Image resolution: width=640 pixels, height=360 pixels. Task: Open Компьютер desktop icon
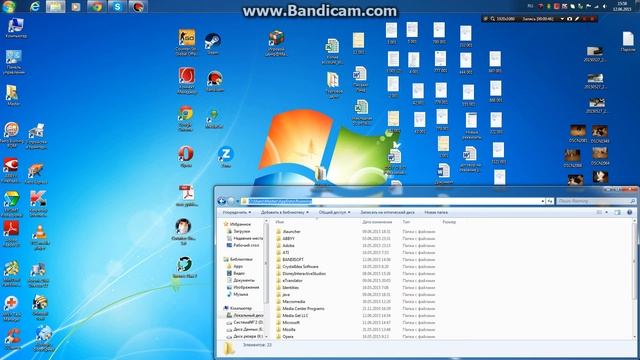[x=16, y=28]
